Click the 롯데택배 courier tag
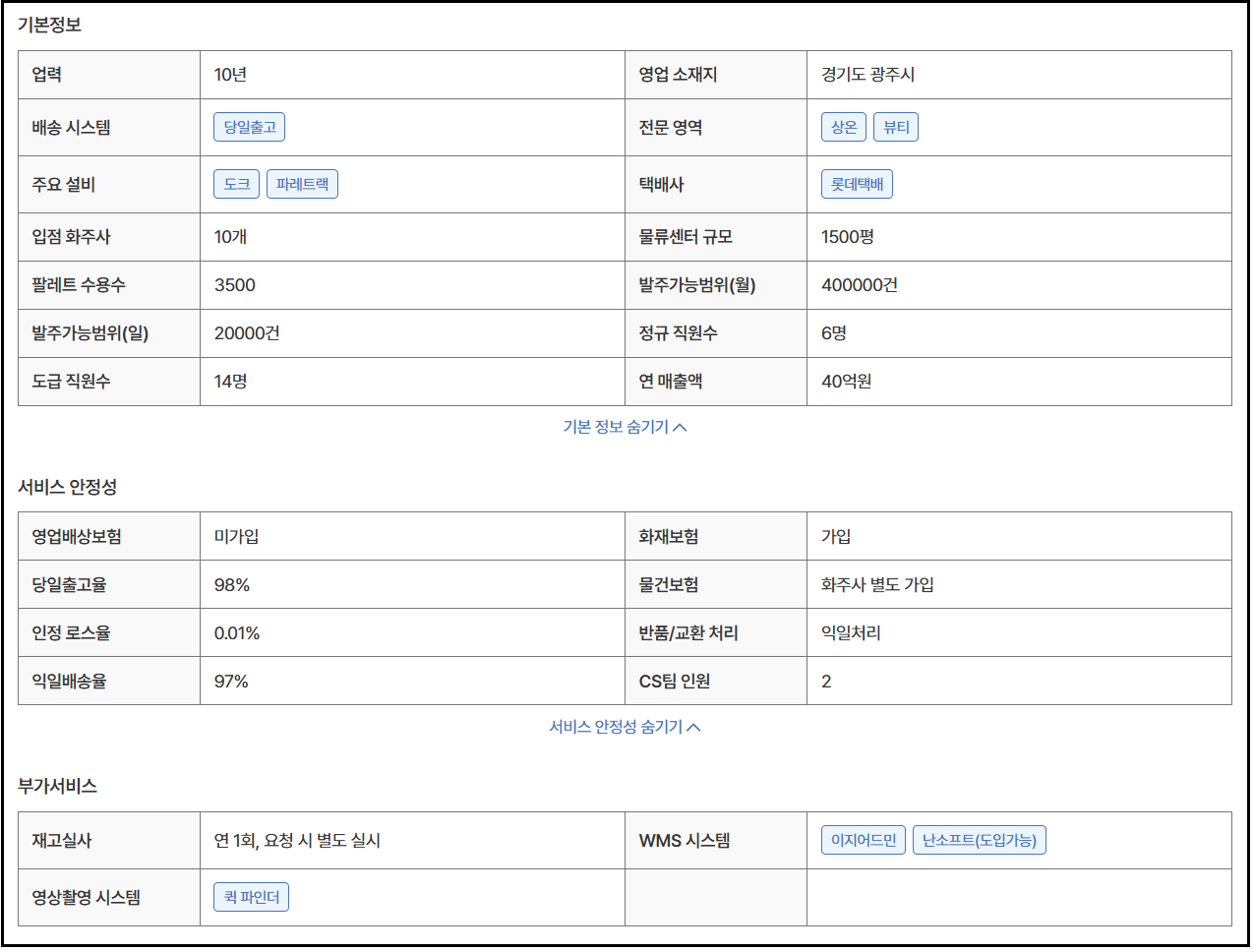 [x=857, y=184]
